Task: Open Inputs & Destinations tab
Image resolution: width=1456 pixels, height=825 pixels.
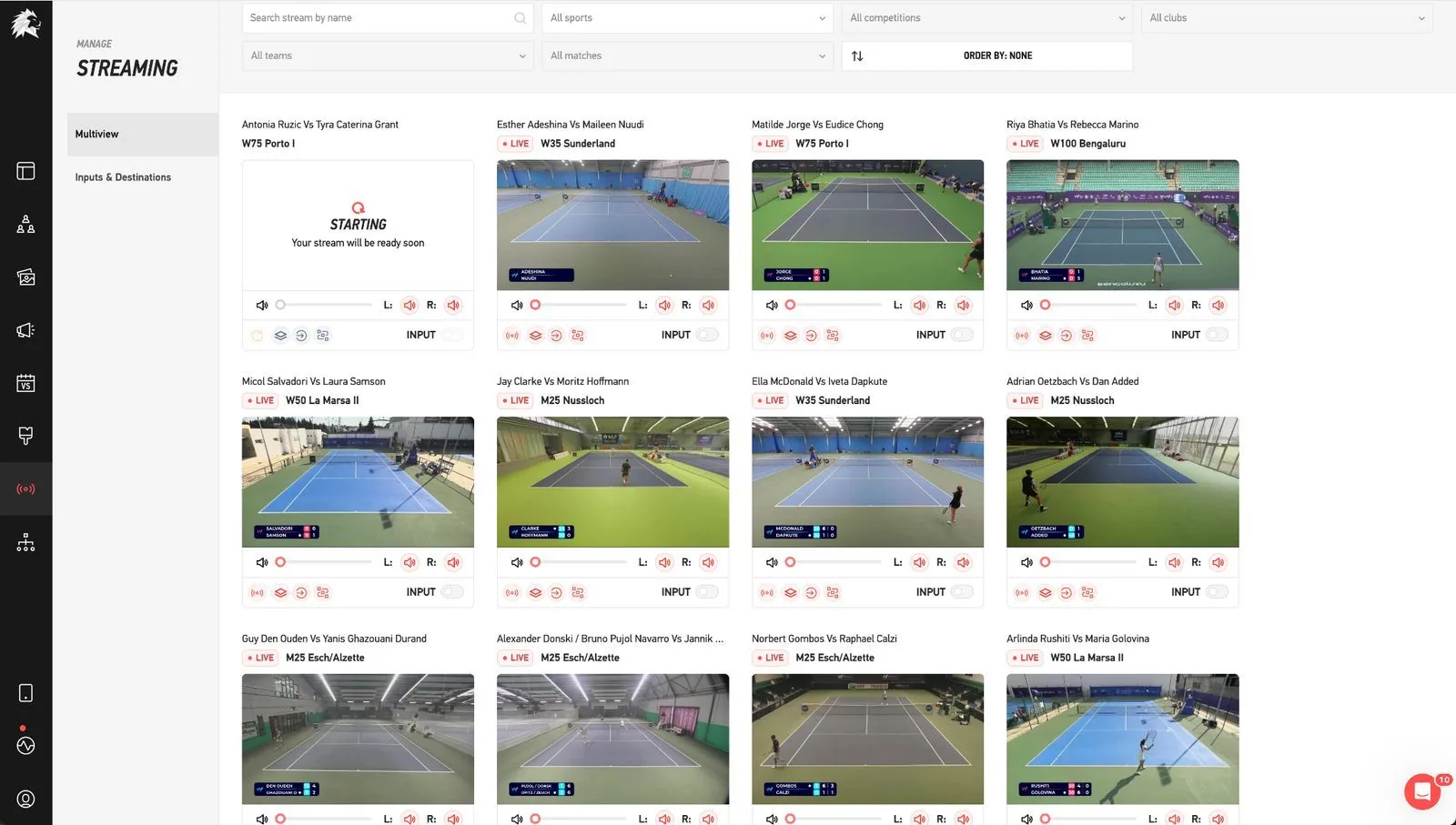Action: [123, 177]
